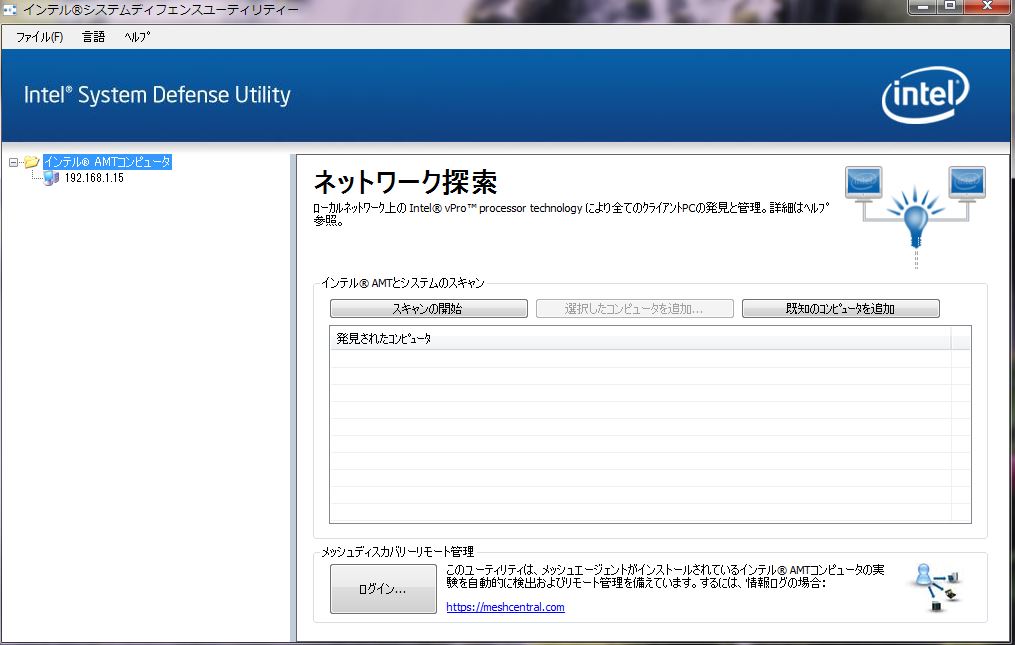This screenshot has width=1015, height=645.
Task: Open the ファイル(F) menu
Action: (39, 37)
